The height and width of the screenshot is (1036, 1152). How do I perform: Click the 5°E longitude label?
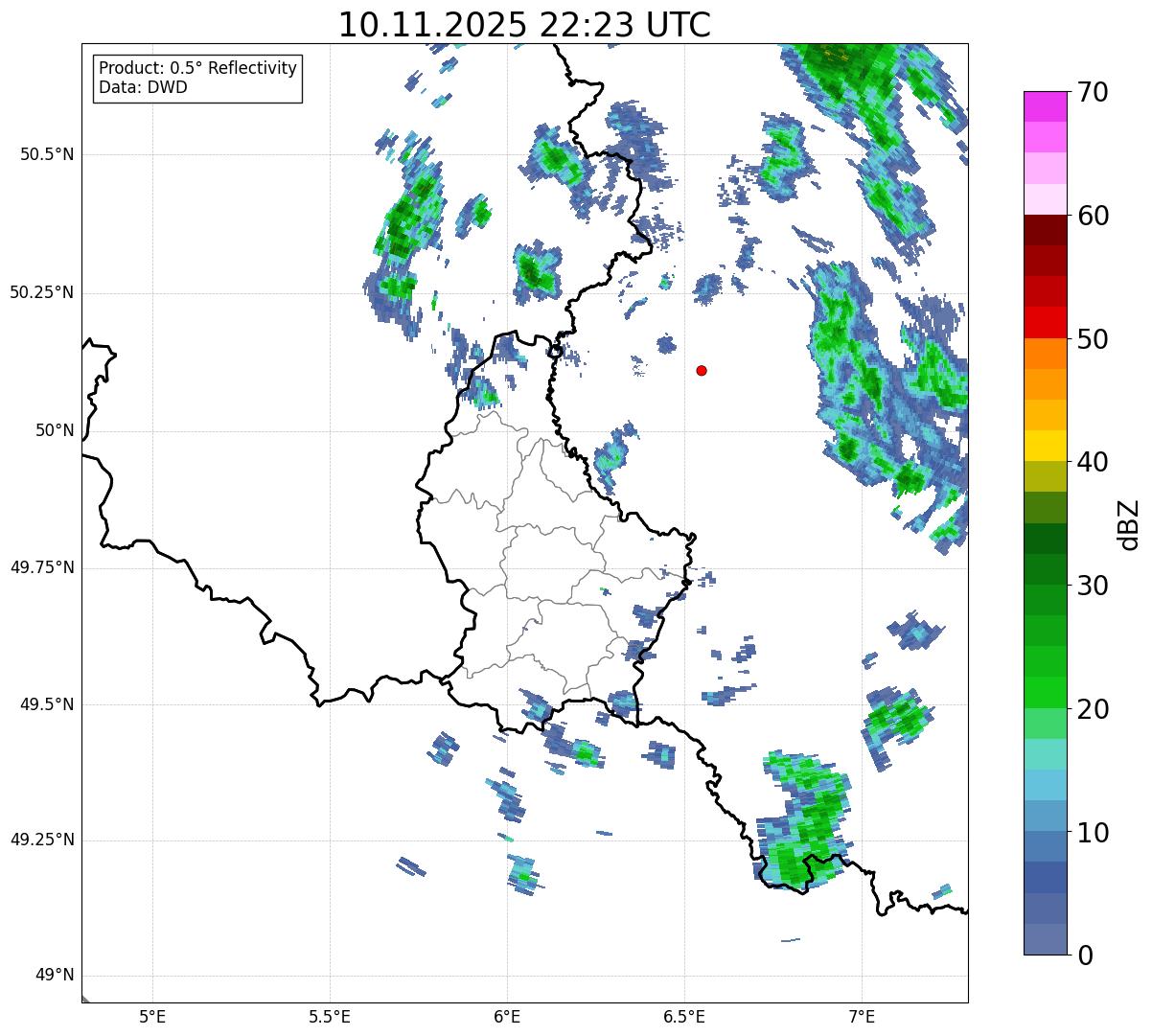pos(152,1016)
